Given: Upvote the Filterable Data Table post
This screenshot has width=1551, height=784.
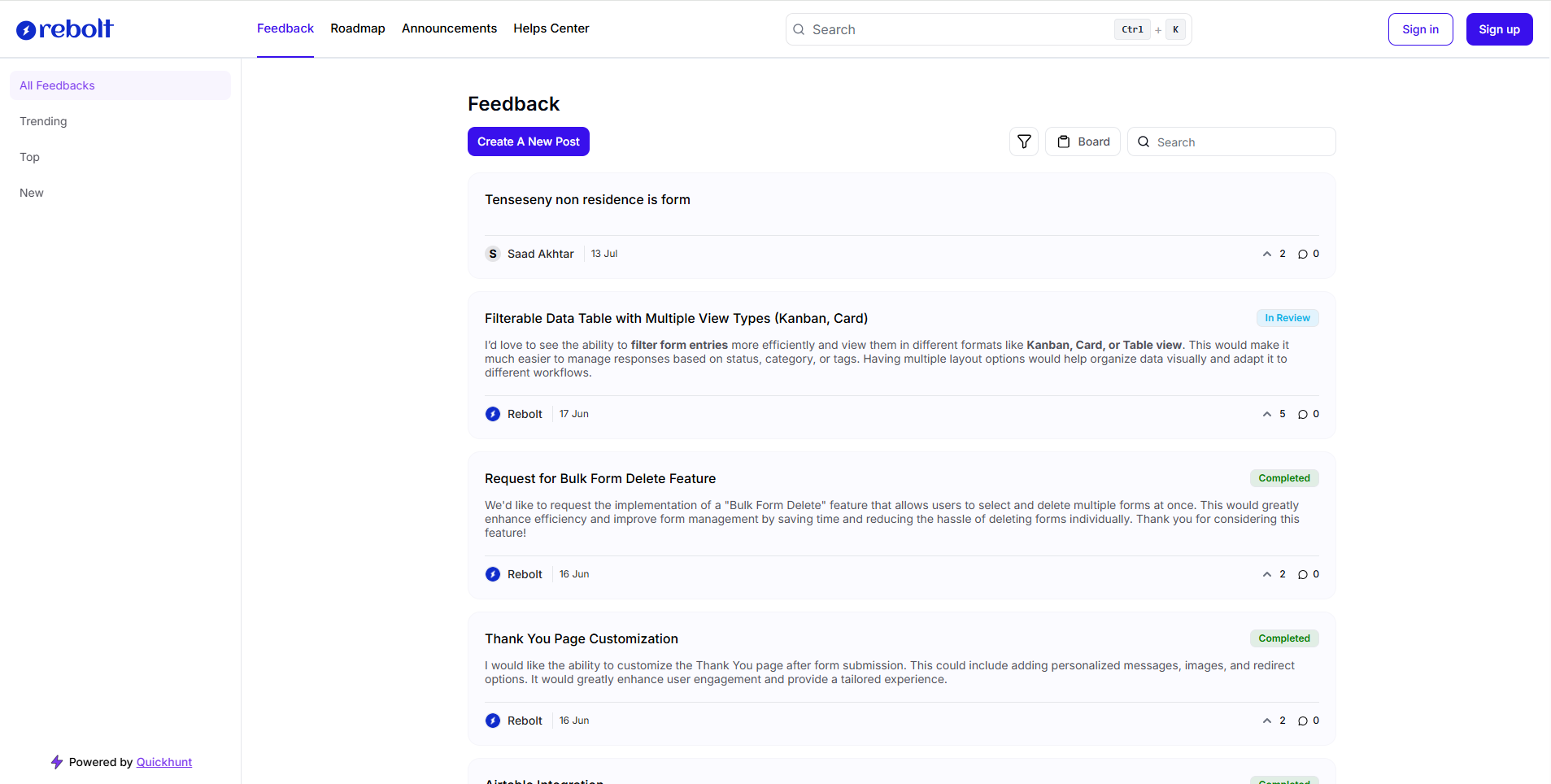Looking at the screenshot, I should [x=1274, y=414].
